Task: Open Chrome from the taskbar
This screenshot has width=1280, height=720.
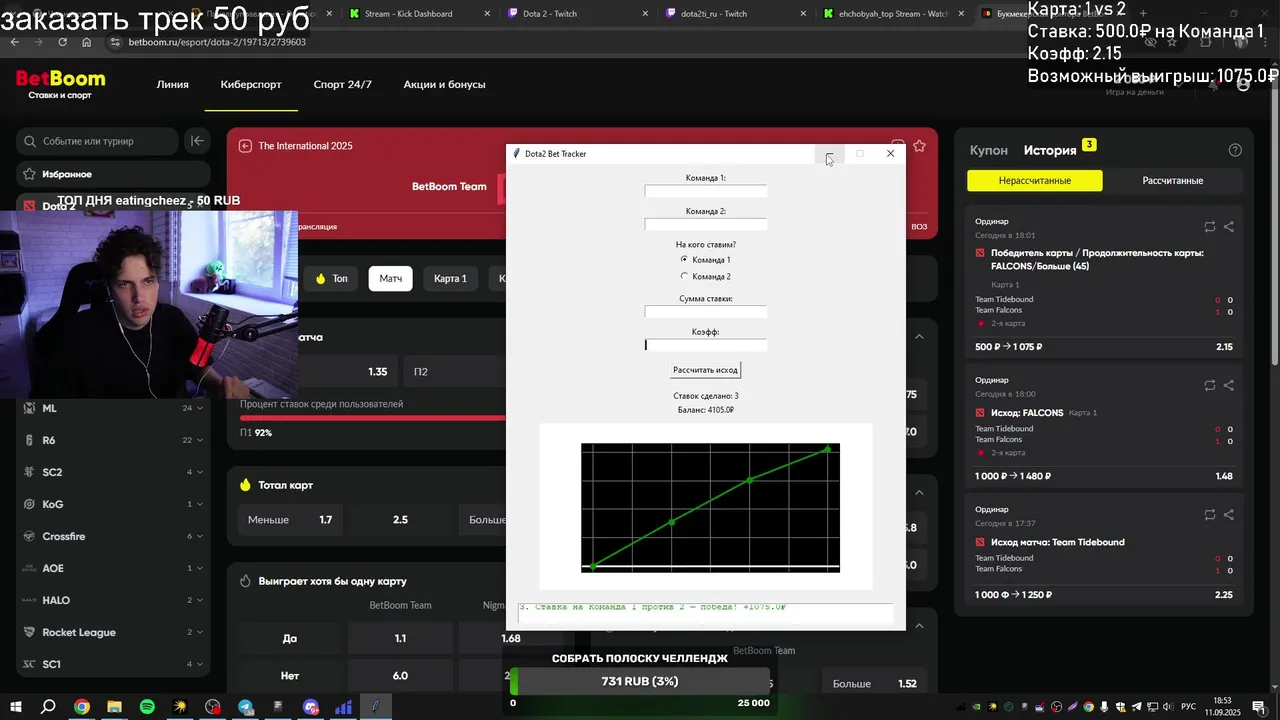Action: pos(82,707)
